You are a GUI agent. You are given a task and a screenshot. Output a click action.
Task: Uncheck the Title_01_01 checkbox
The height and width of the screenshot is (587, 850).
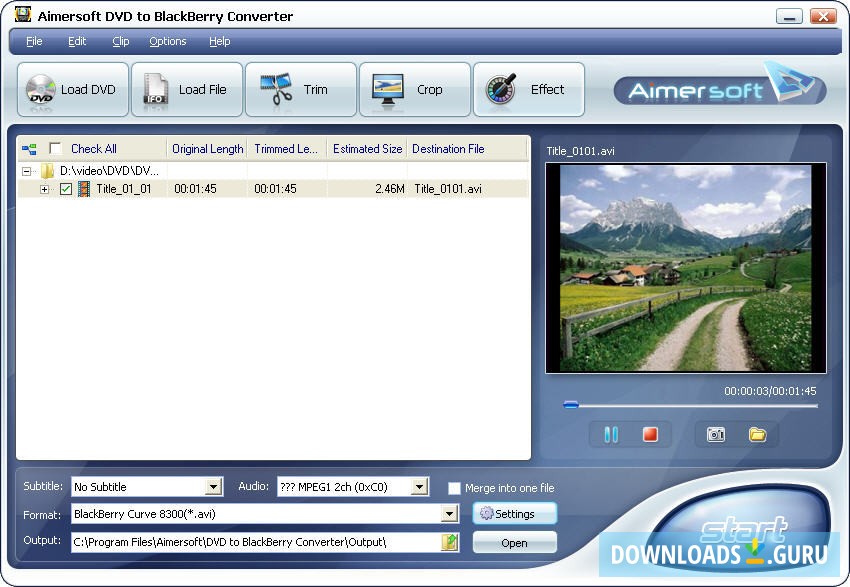pos(66,189)
